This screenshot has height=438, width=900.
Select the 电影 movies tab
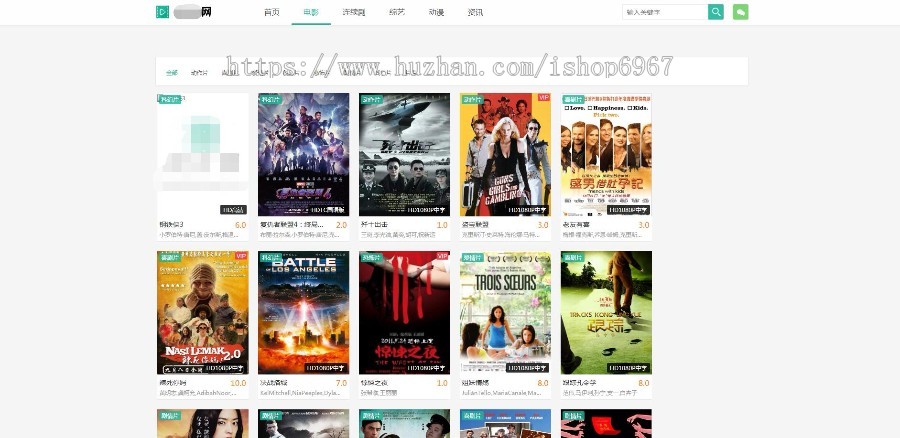(311, 12)
